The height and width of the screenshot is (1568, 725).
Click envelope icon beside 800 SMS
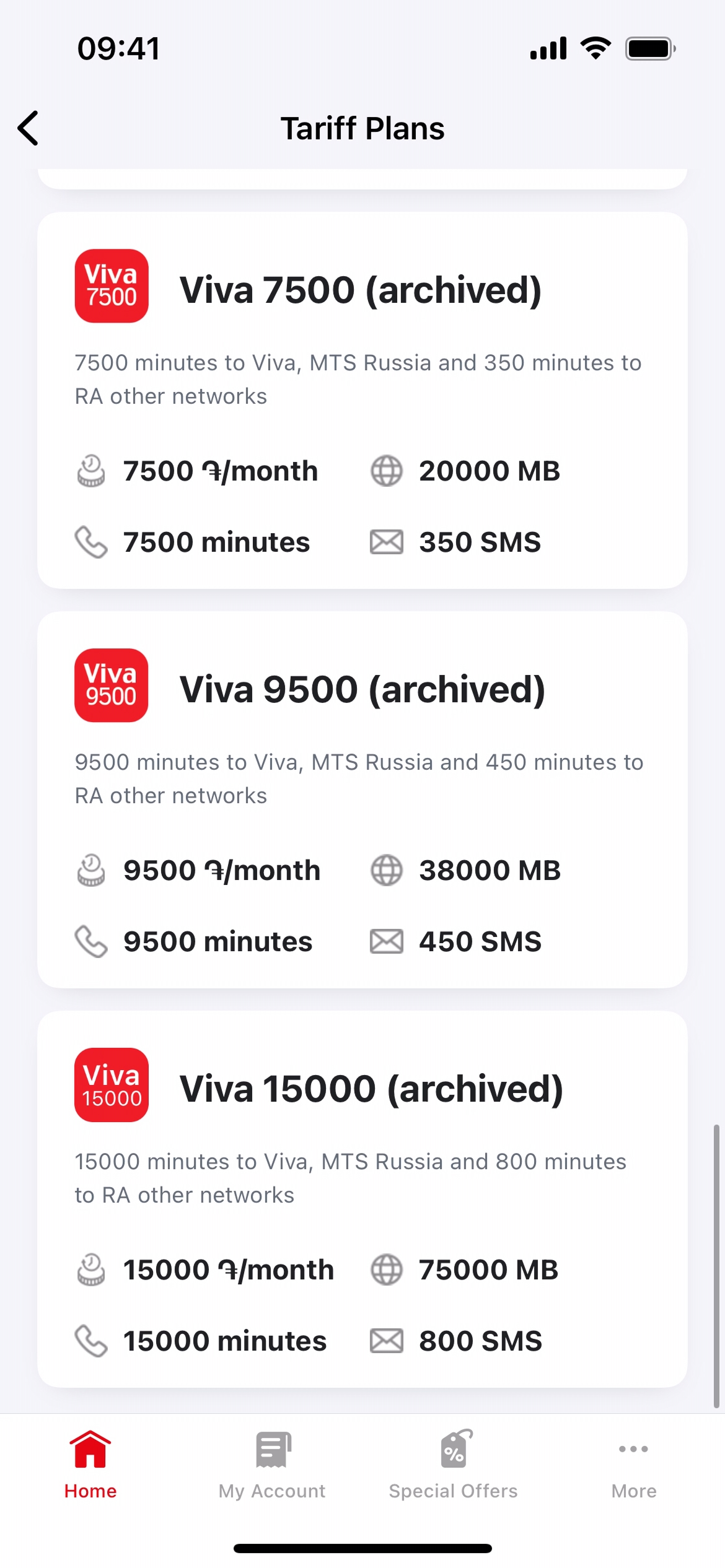(387, 1341)
